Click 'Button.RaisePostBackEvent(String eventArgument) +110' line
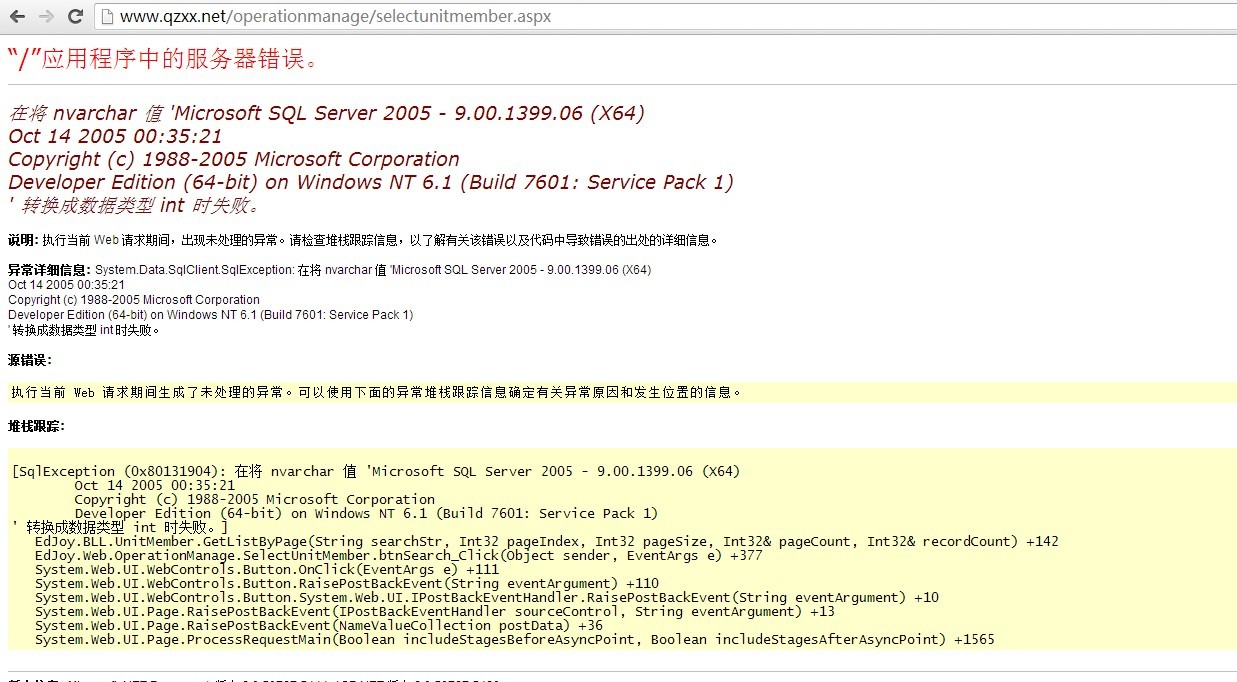The image size is (1237, 682). pyautogui.click(x=346, y=583)
